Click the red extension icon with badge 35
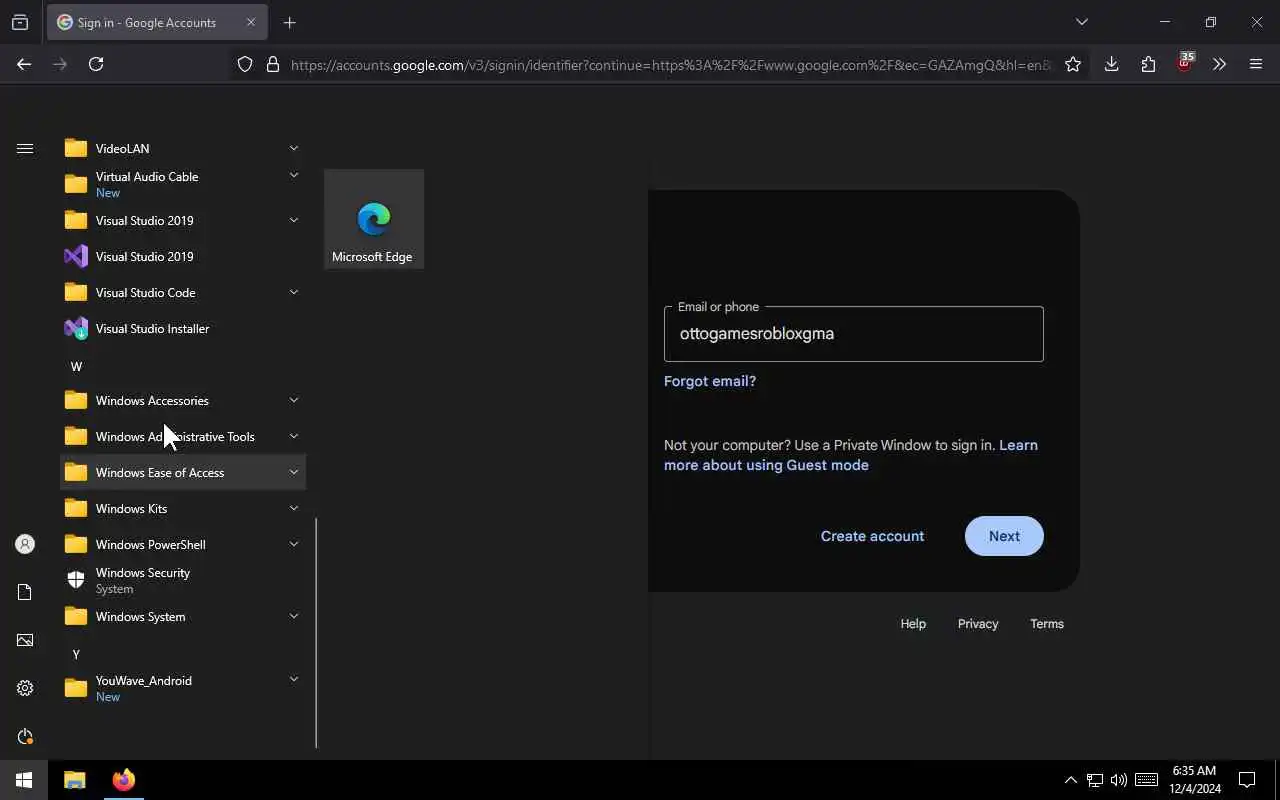1280x800 pixels. (x=1185, y=62)
